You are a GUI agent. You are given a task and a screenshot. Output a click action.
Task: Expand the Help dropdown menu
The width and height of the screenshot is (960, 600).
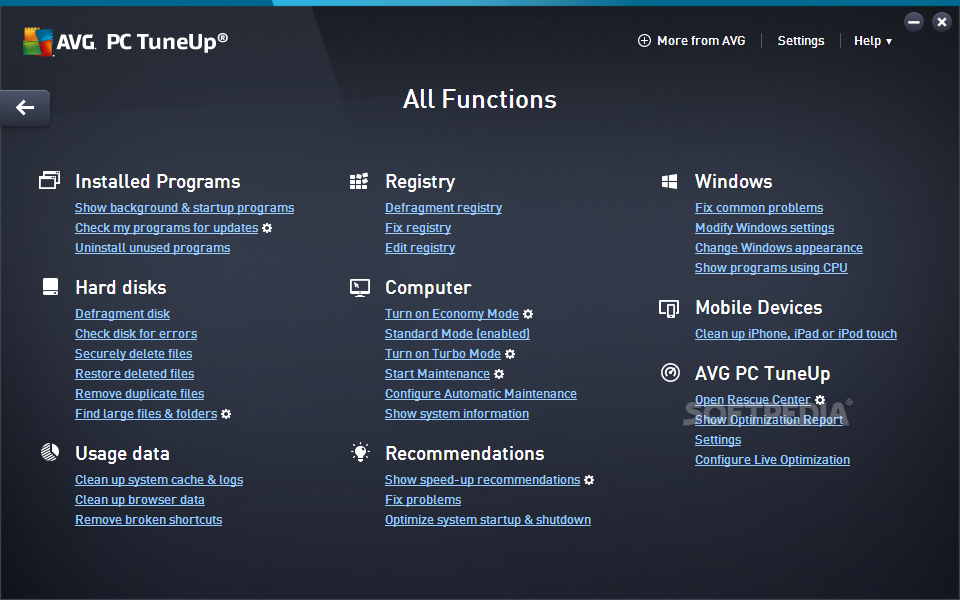(873, 41)
